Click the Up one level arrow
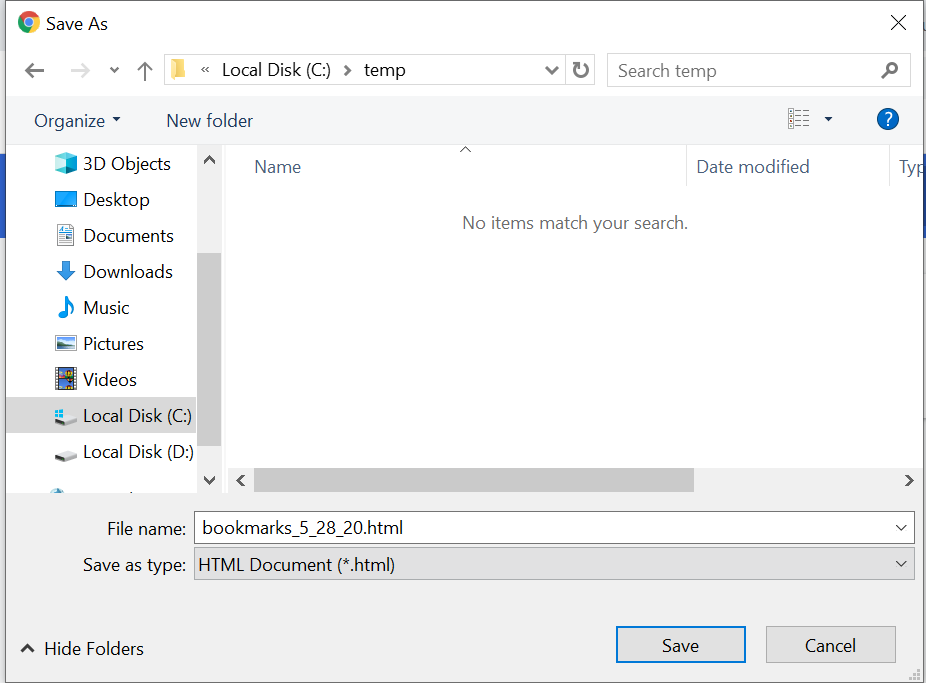 (x=145, y=71)
